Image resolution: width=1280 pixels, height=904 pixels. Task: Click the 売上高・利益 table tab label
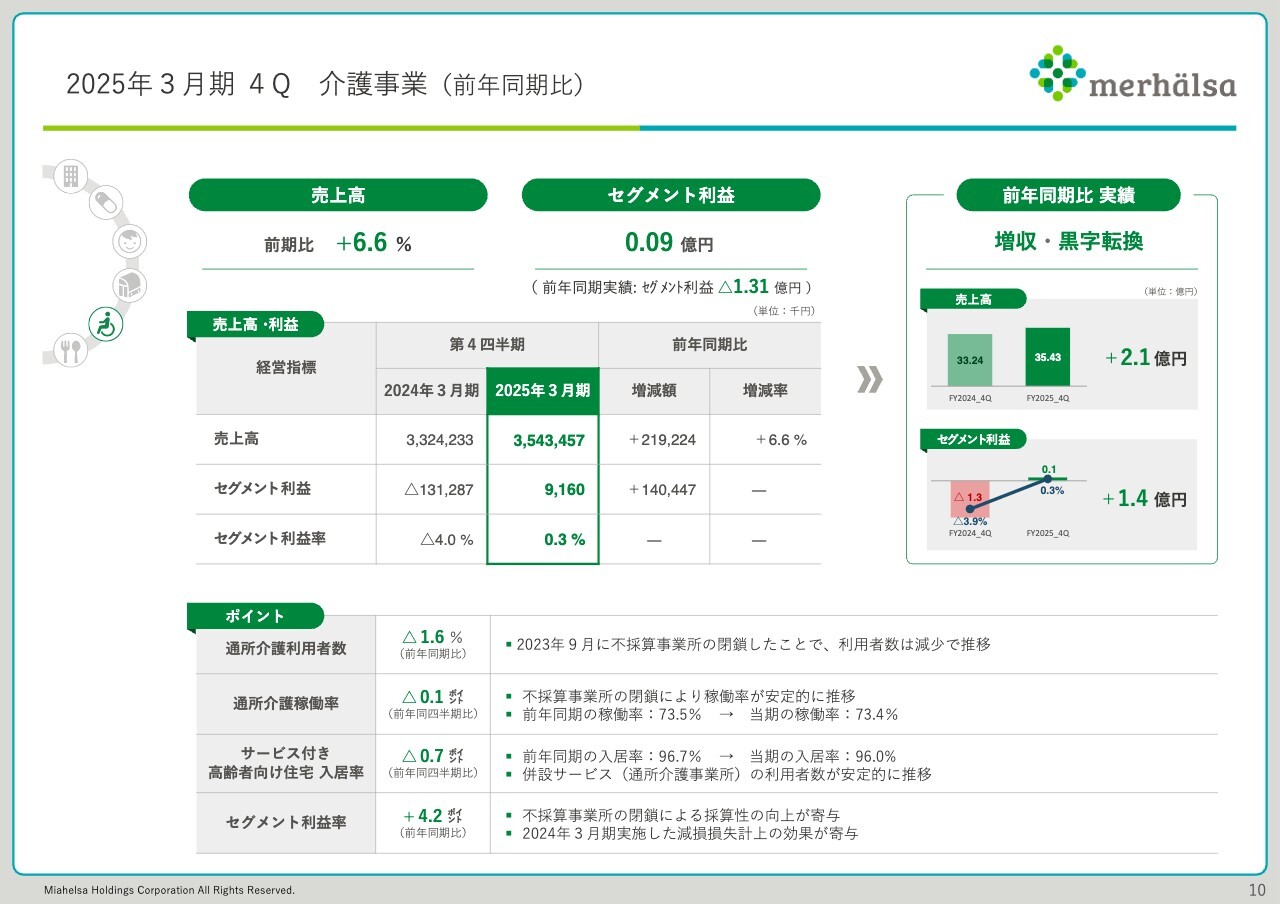click(x=255, y=324)
